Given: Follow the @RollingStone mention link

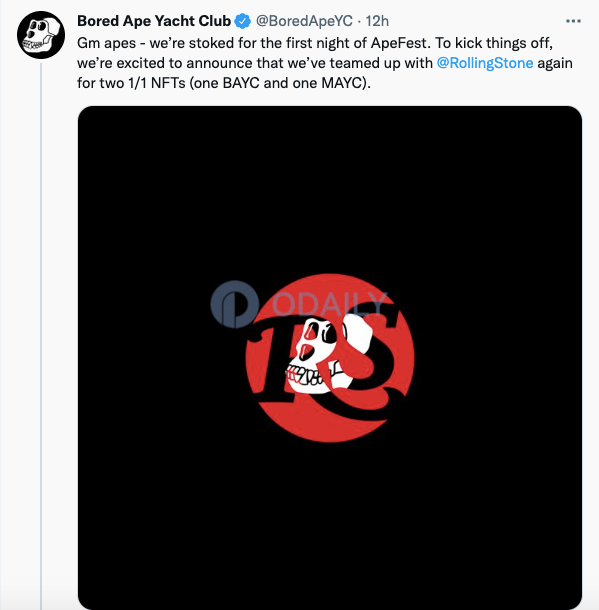Looking at the screenshot, I should click(x=485, y=63).
